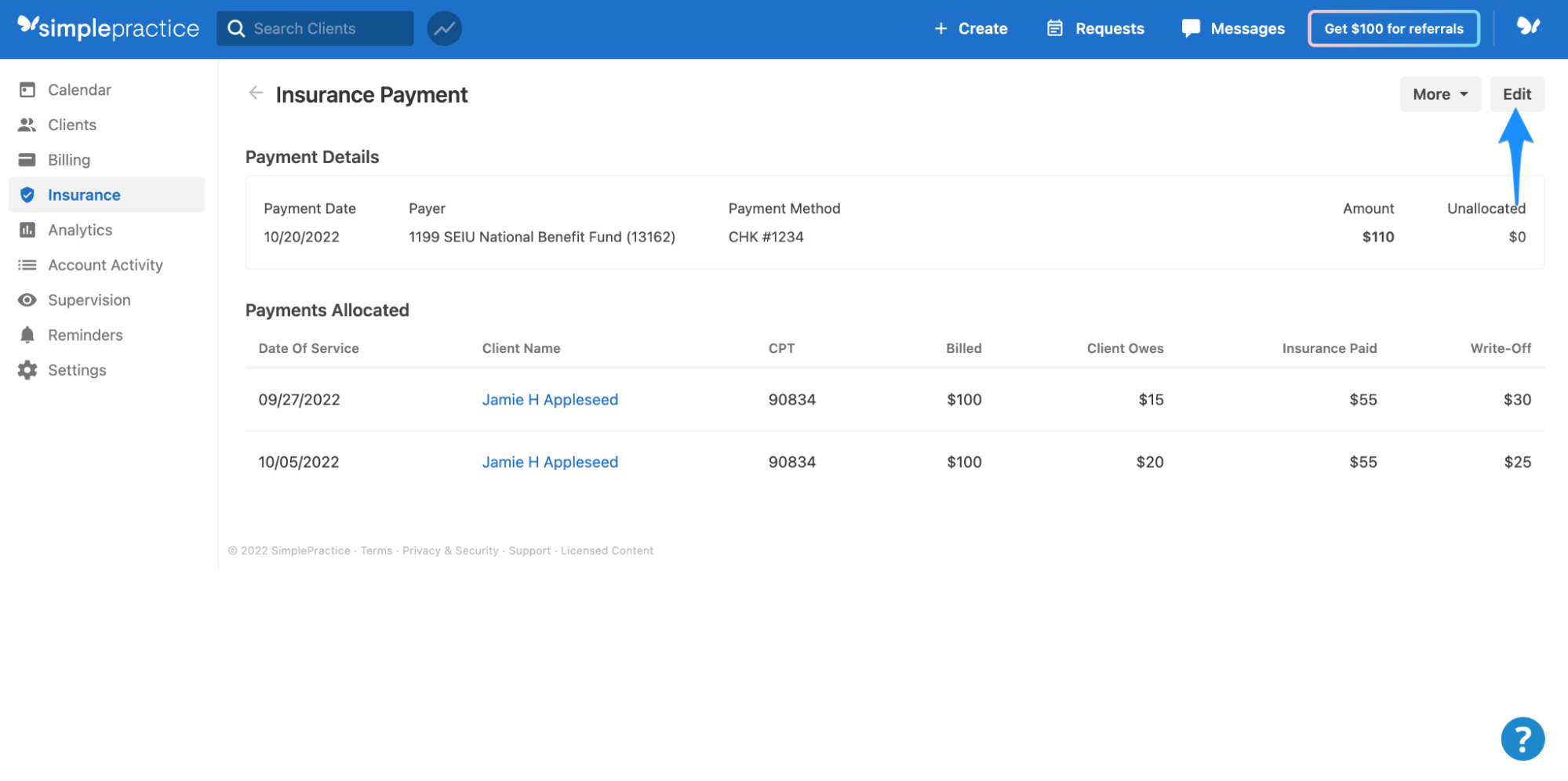The width and height of the screenshot is (1568, 781).
Task: Open the help question mark bubble
Action: pyautogui.click(x=1522, y=738)
